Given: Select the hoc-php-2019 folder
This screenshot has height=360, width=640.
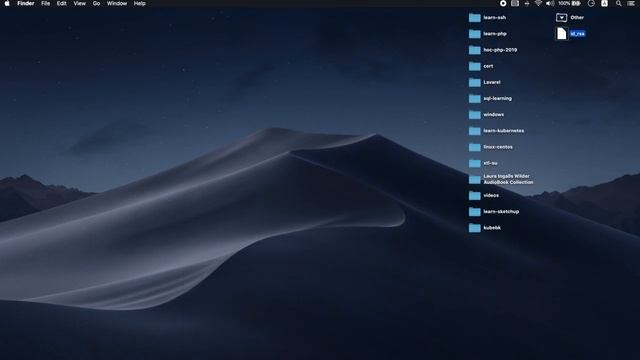Looking at the screenshot, I should coord(475,50).
